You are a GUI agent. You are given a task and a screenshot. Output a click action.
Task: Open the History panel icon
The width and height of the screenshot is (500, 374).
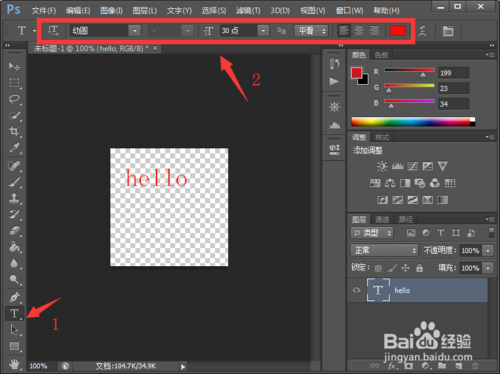click(x=334, y=64)
